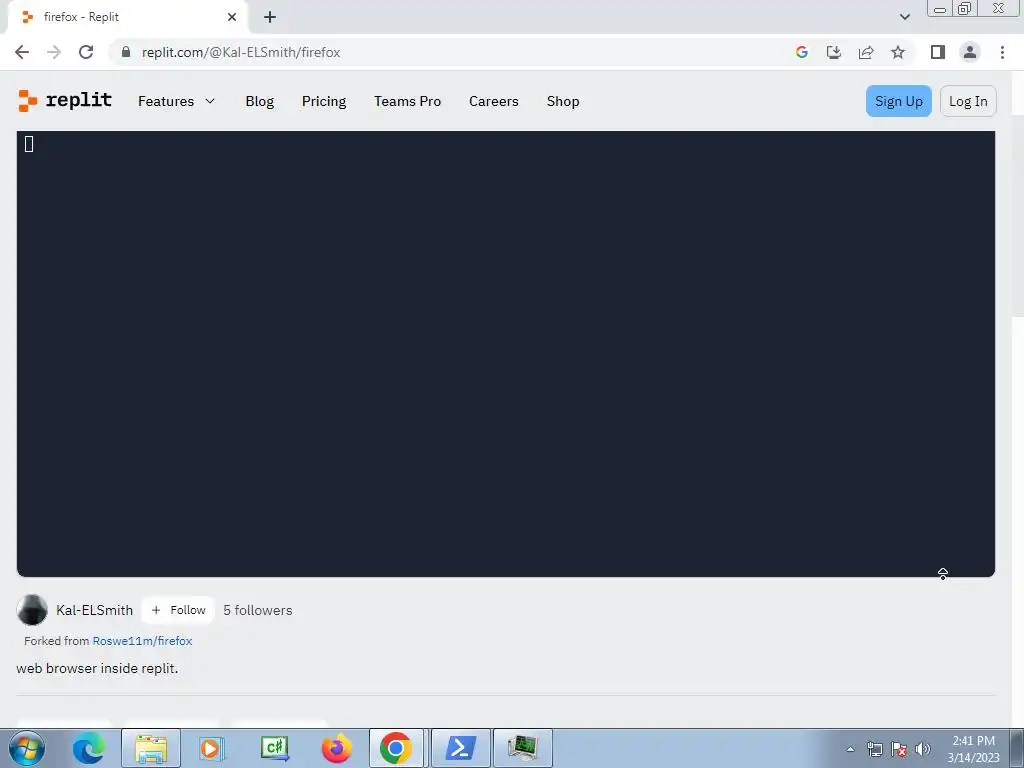Click the Sign Up button
The height and width of the screenshot is (768, 1024).
pyautogui.click(x=899, y=101)
